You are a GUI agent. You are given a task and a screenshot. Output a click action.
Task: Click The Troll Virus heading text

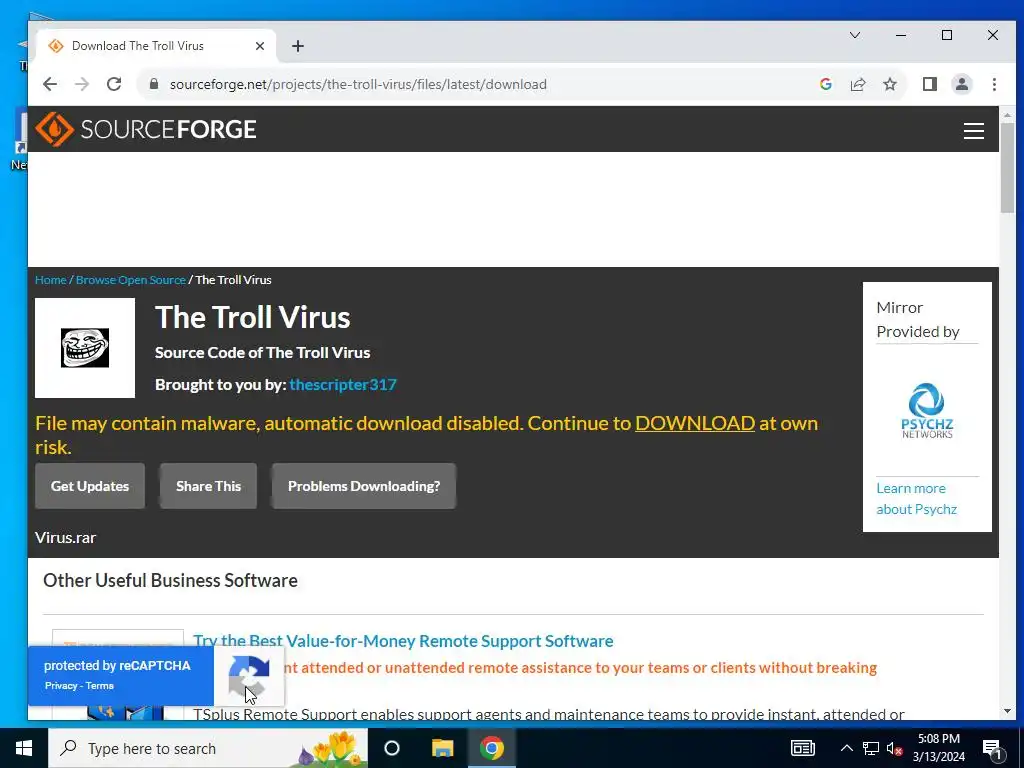point(253,317)
